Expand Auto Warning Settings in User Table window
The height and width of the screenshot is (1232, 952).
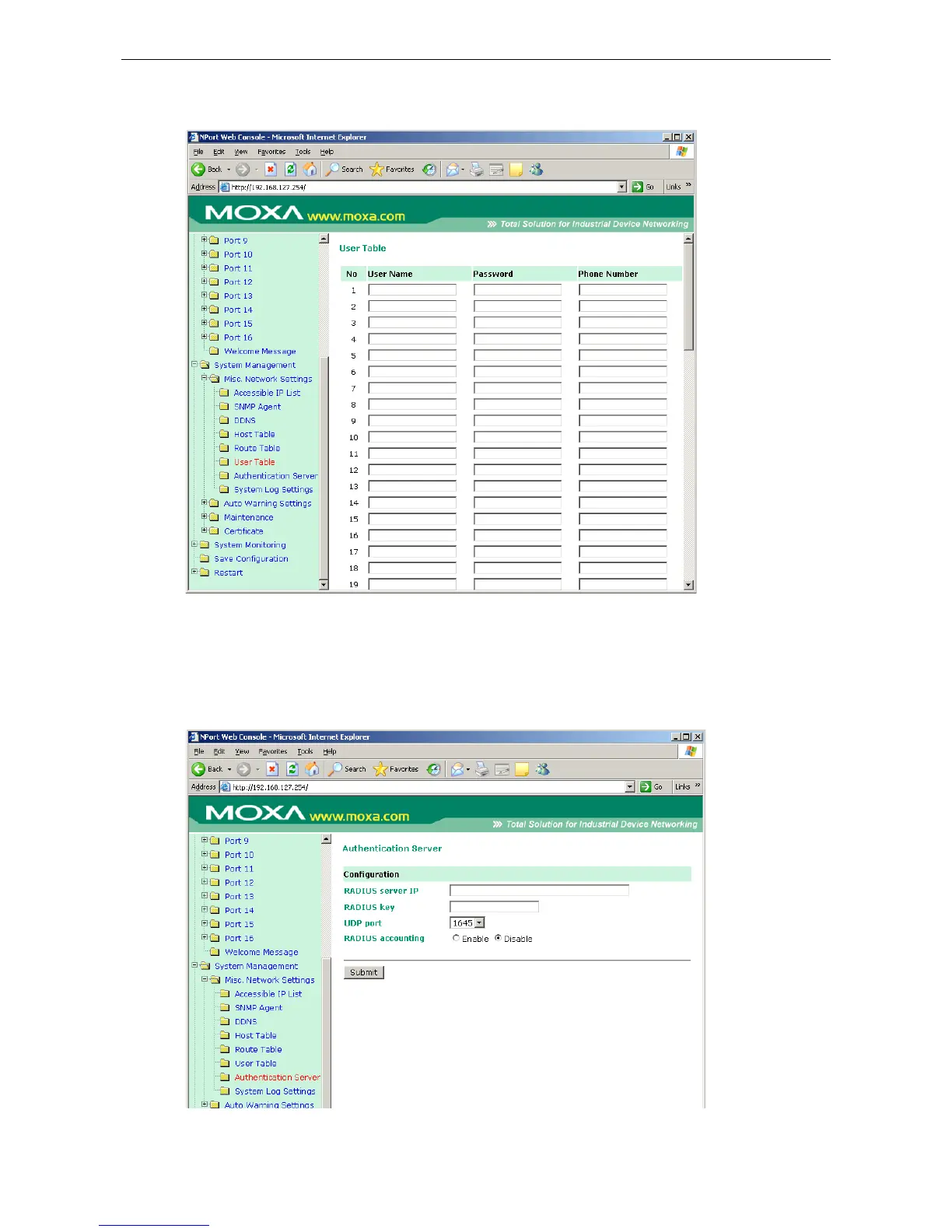[205, 502]
